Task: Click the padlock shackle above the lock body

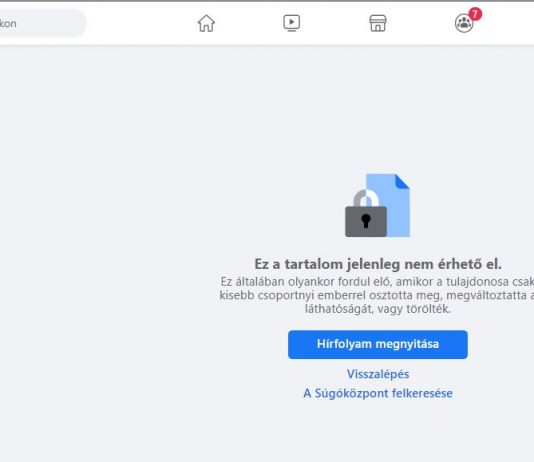Action: (366, 198)
